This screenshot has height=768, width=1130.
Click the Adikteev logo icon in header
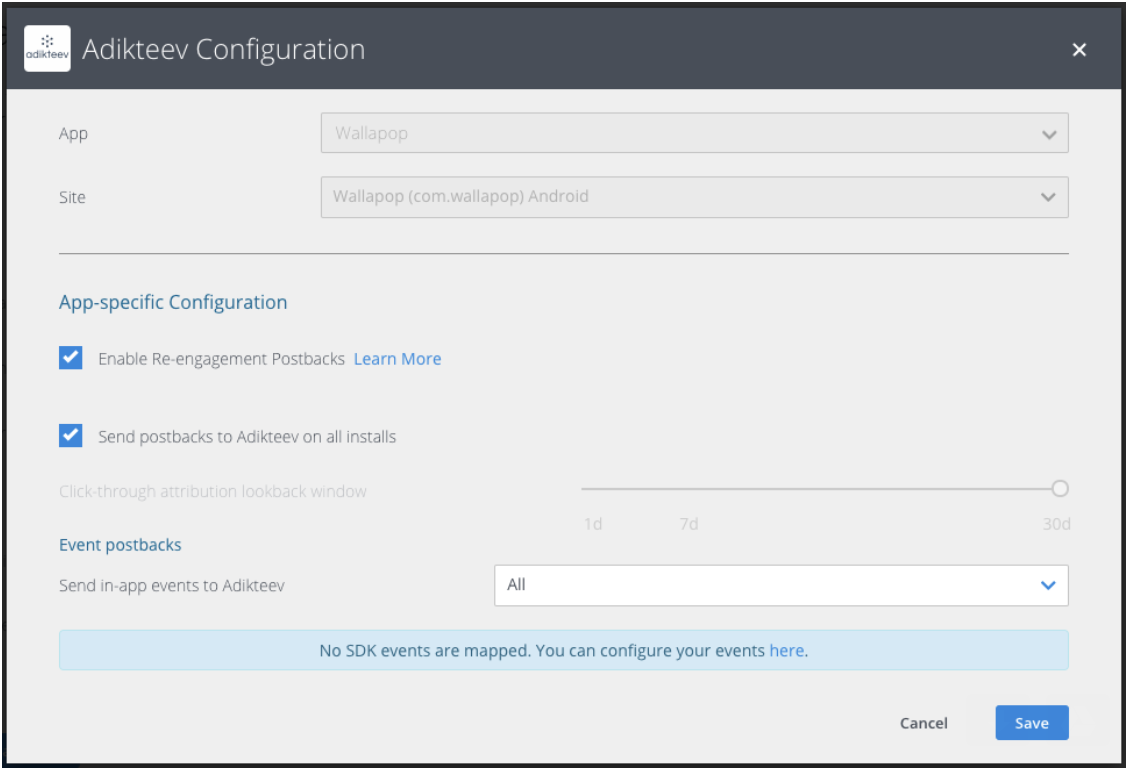47,49
